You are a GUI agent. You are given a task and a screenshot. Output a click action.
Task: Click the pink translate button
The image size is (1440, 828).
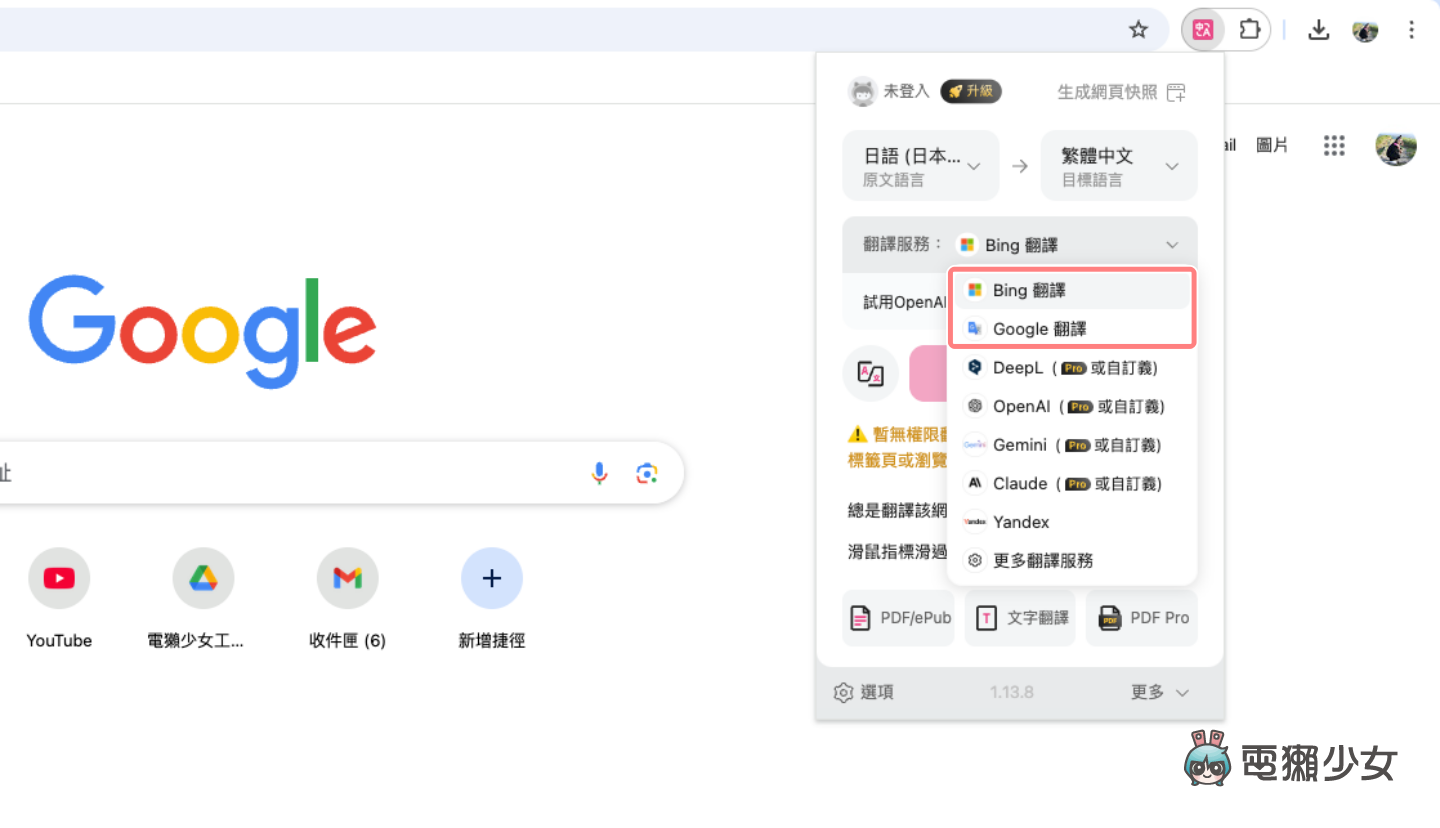click(x=928, y=373)
